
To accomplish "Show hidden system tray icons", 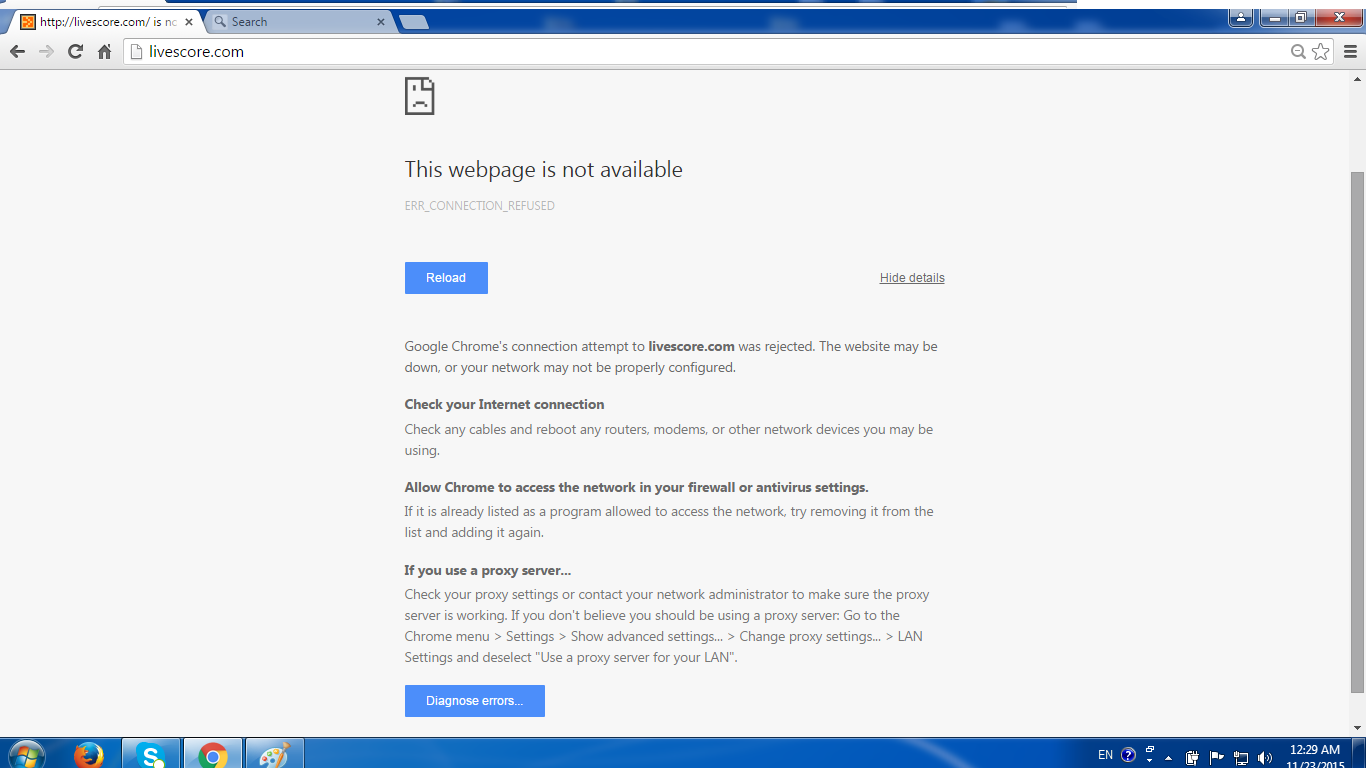I will pyautogui.click(x=1168, y=757).
